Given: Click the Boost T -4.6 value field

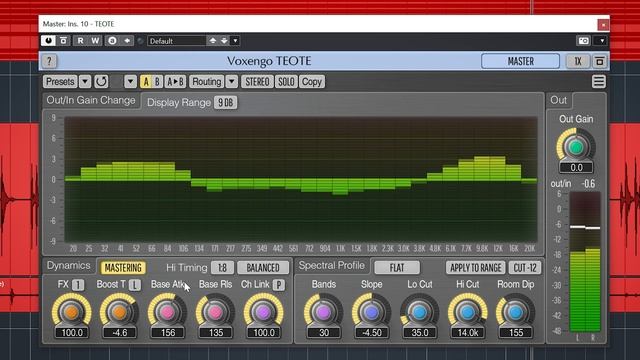Looking at the screenshot, I should pyautogui.click(x=120, y=333).
